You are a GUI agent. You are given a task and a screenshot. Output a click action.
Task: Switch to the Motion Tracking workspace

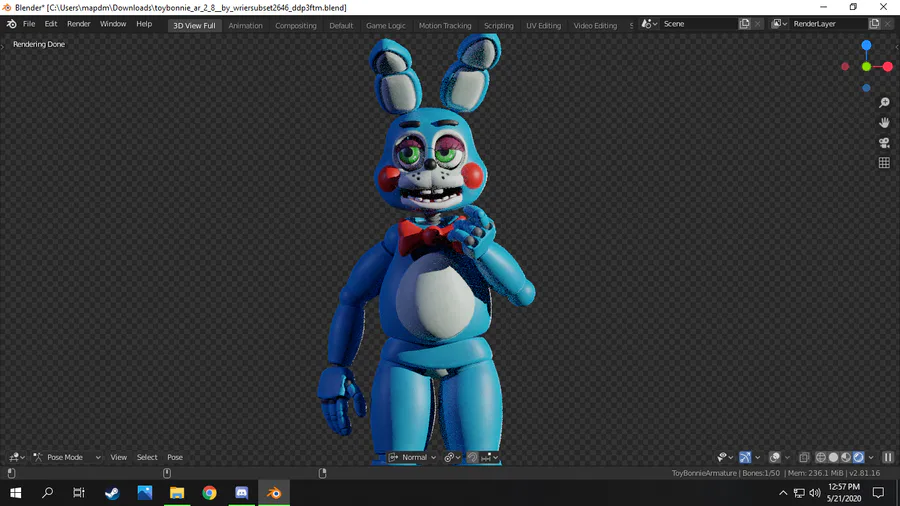tap(445, 25)
